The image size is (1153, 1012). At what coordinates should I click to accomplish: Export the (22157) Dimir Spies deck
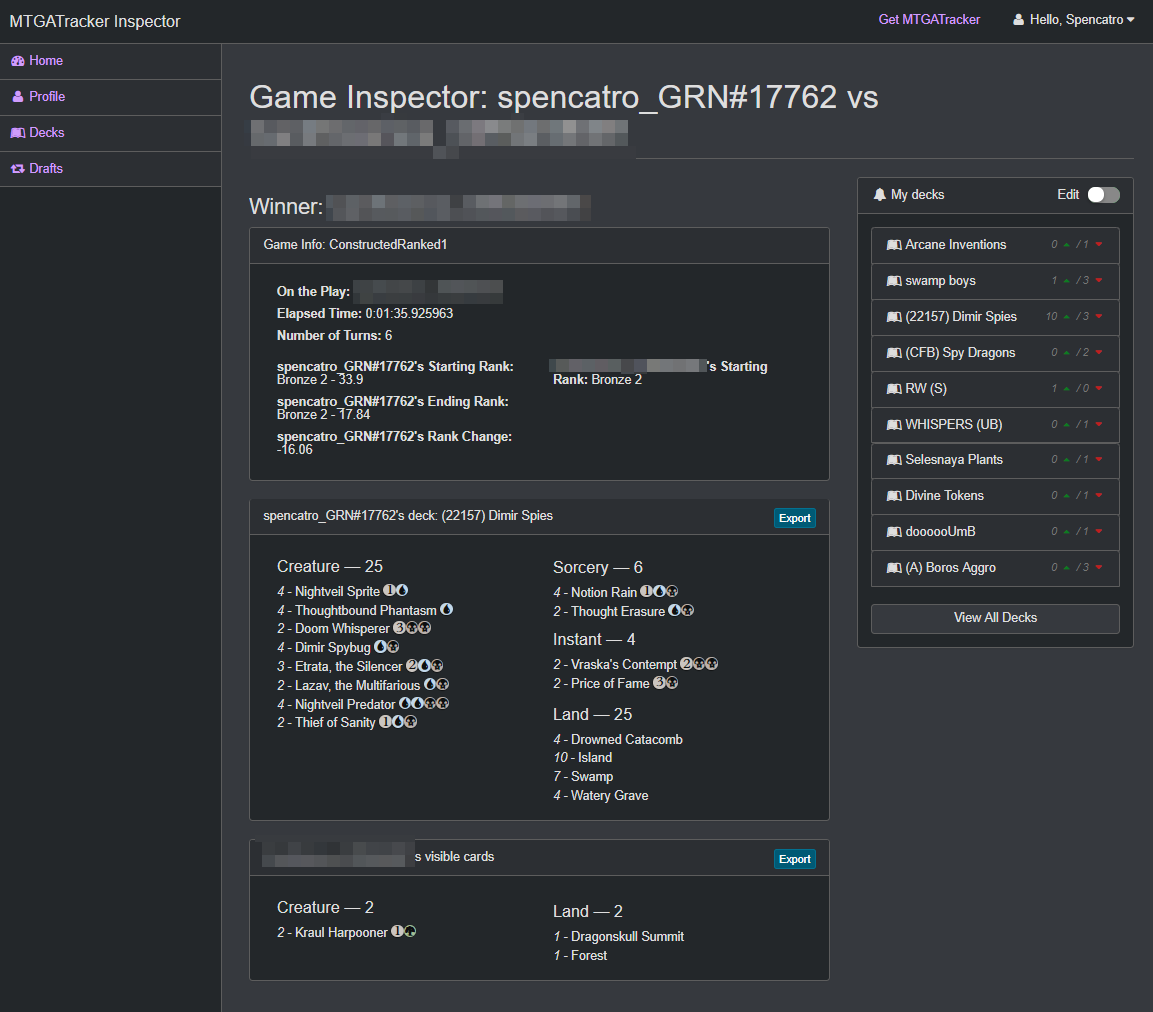pyautogui.click(x=794, y=519)
